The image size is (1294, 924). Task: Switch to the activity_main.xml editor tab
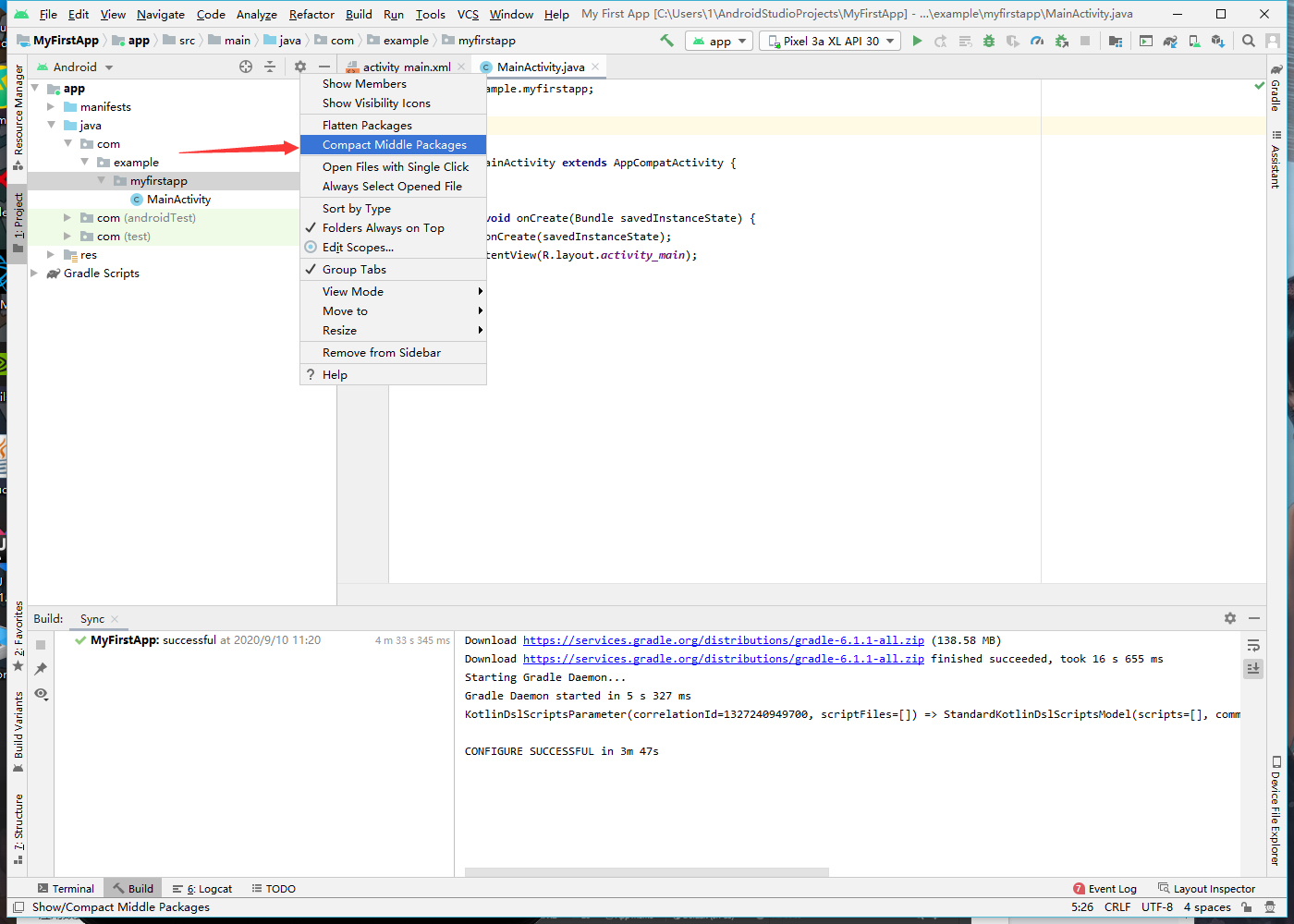[406, 67]
